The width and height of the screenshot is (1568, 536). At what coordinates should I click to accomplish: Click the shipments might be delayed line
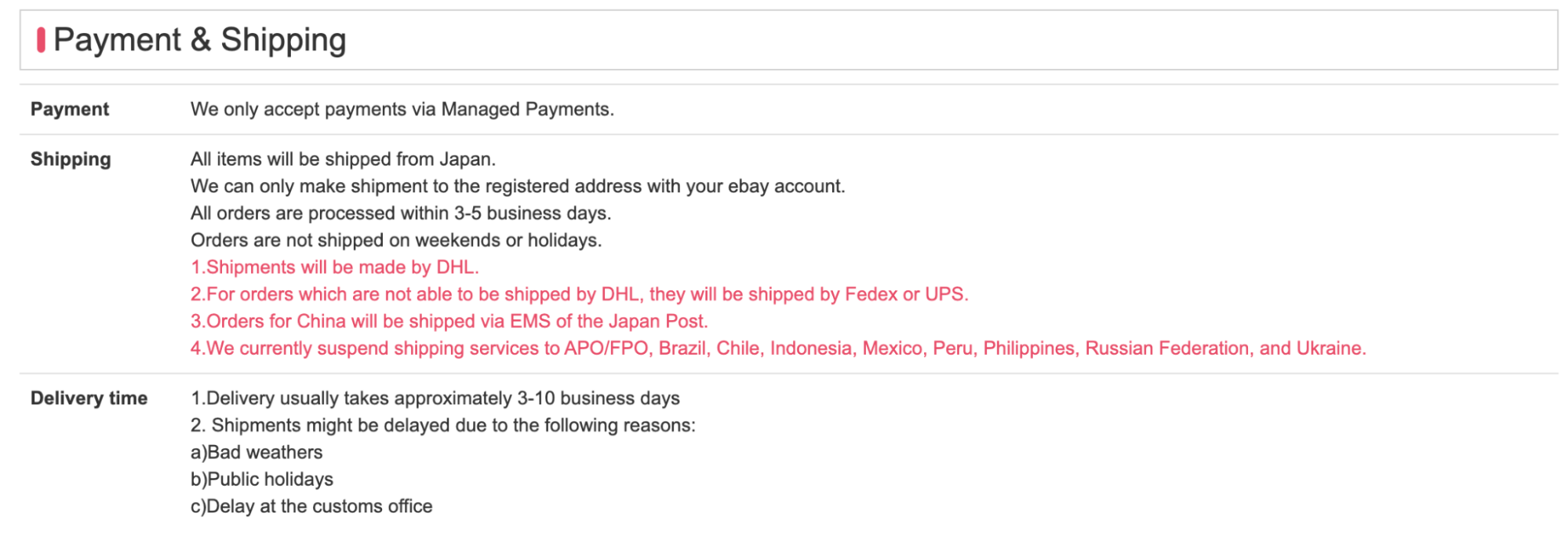443,425
